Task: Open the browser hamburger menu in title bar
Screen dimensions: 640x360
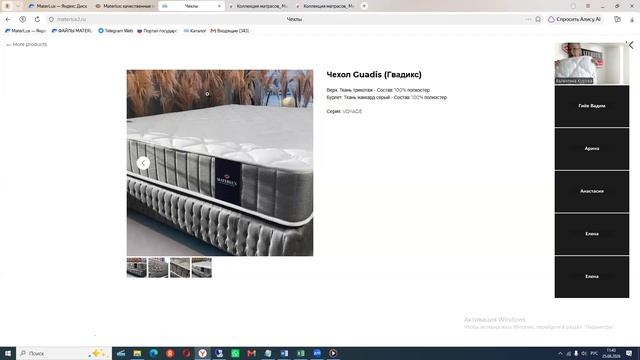Action: pos(588,6)
